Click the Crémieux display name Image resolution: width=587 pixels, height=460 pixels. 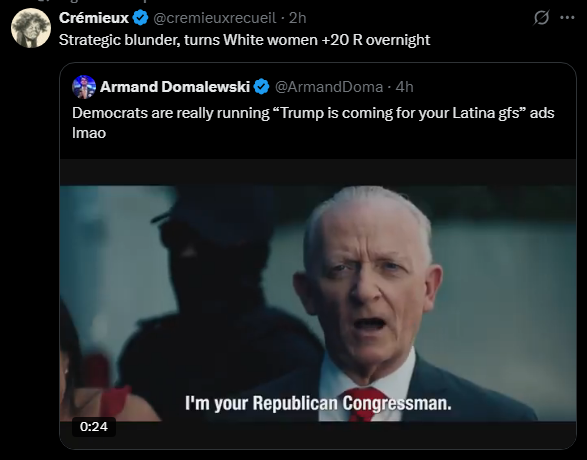pyautogui.click(x=94, y=18)
